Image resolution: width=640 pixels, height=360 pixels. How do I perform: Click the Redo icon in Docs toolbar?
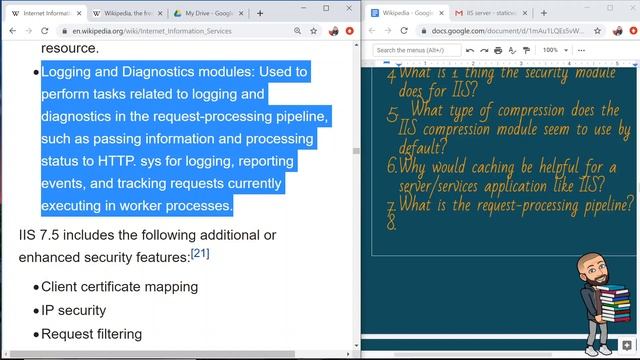[484, 51]
